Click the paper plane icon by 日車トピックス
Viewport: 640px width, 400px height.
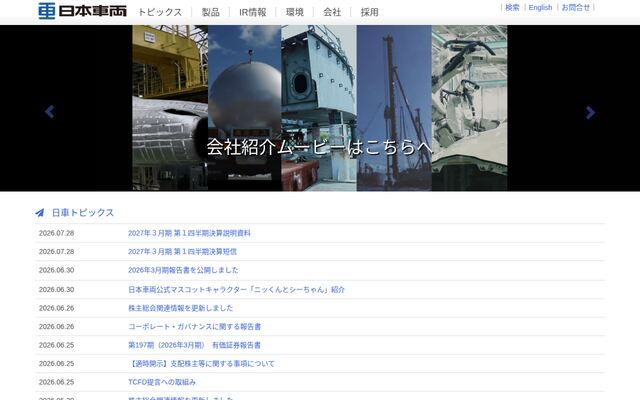coord(40,213)
